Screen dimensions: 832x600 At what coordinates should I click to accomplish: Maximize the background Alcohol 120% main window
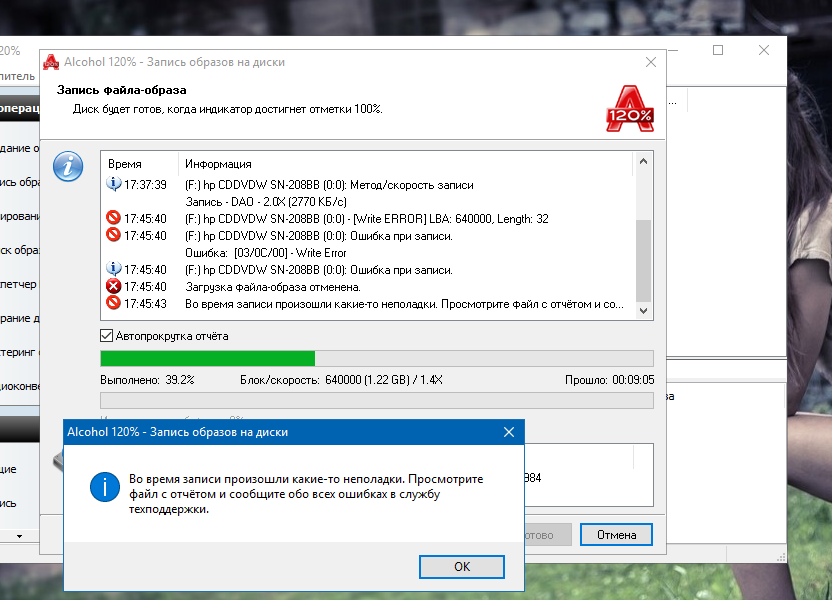pos(718,50)
